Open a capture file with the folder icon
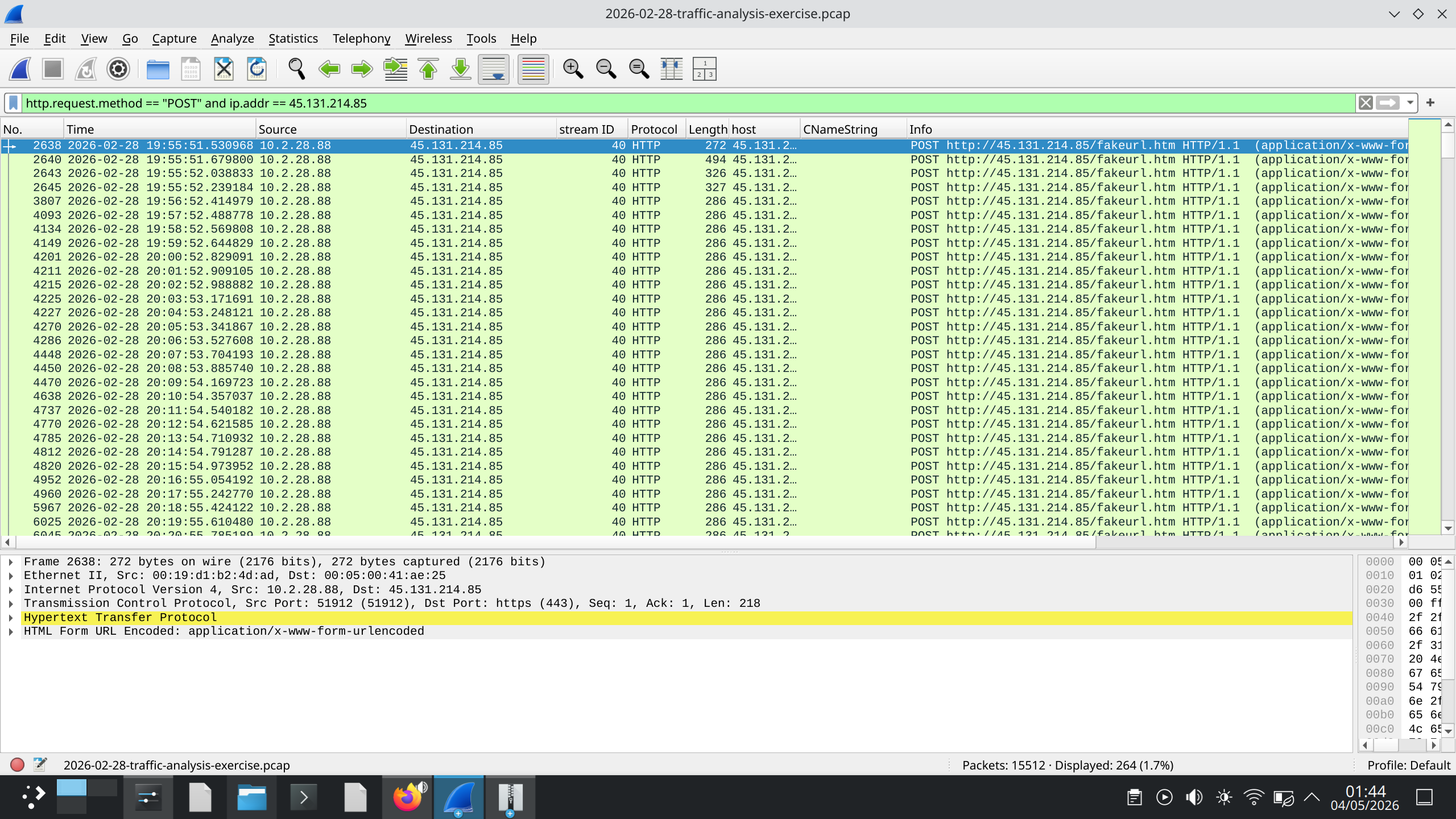The height and width of the screenshot is (819, 1456). pos(158,69)
